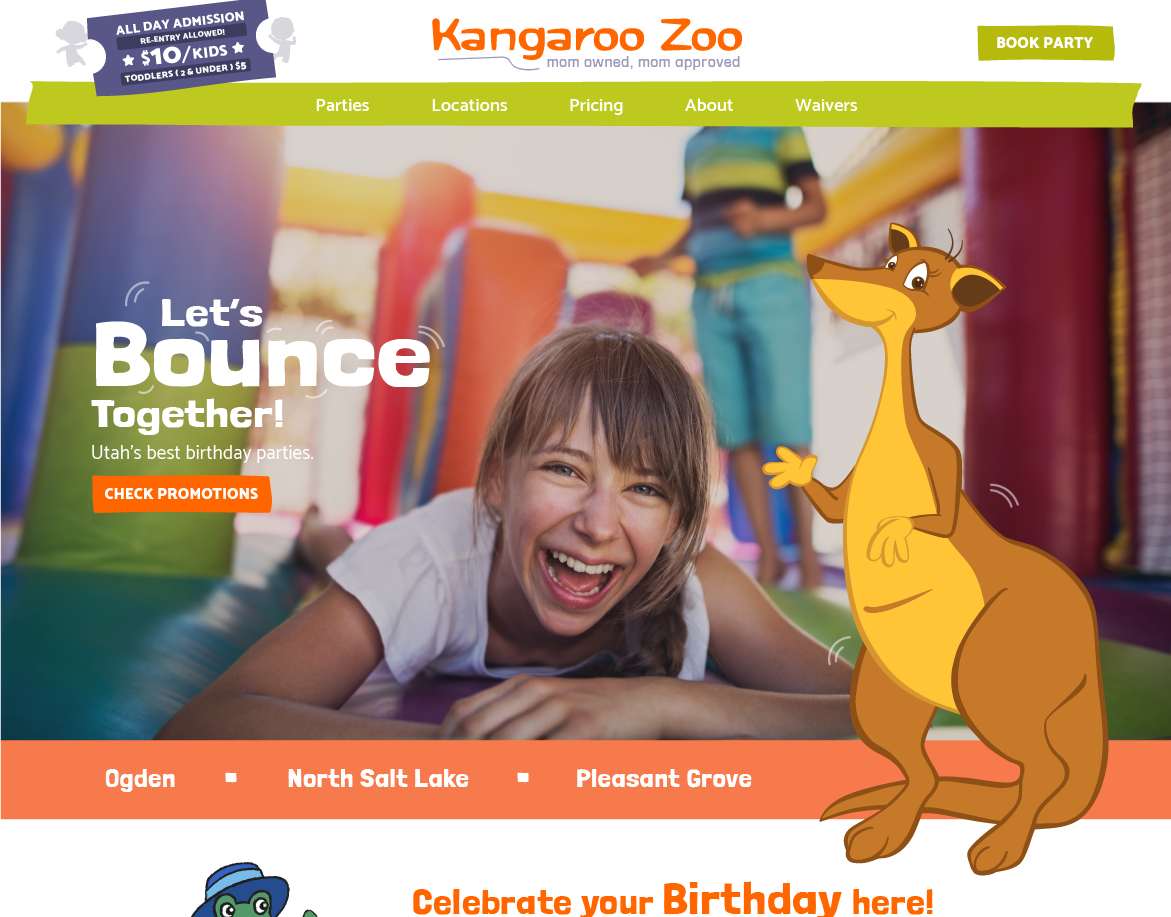
Task: Click the Check Promotions button
Action: pos(181,494)
